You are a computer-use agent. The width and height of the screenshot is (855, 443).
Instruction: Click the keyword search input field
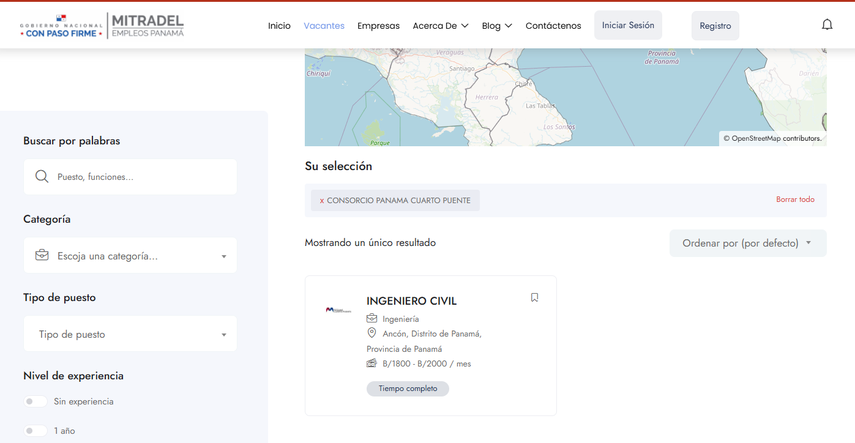click(x=140, y=177)
